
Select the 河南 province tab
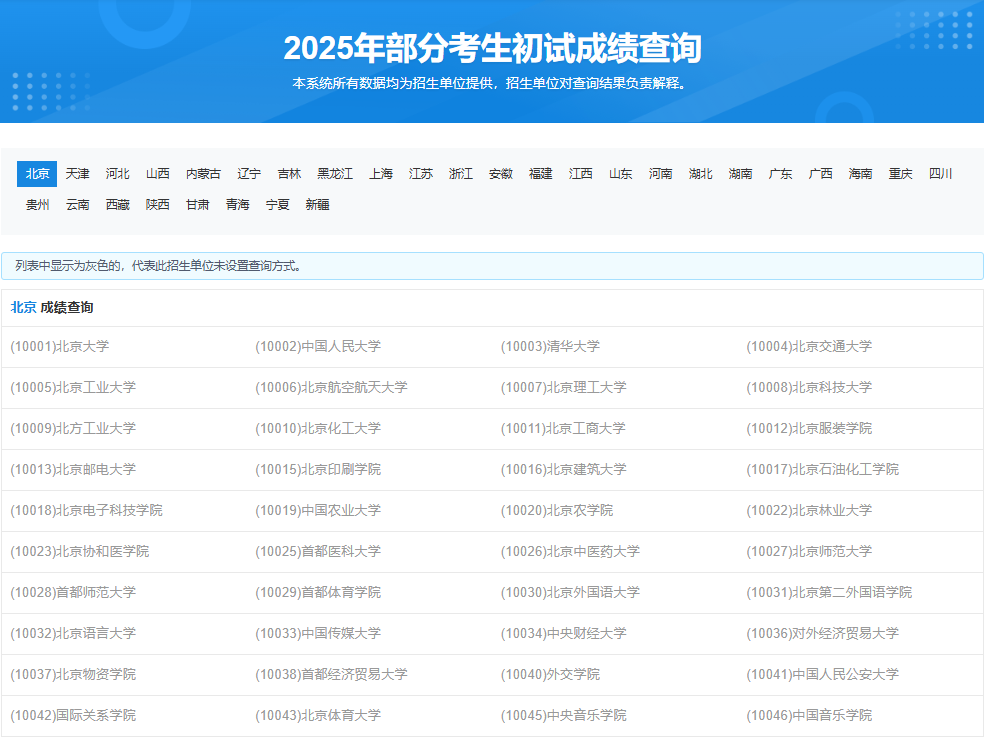pos(661,174)
